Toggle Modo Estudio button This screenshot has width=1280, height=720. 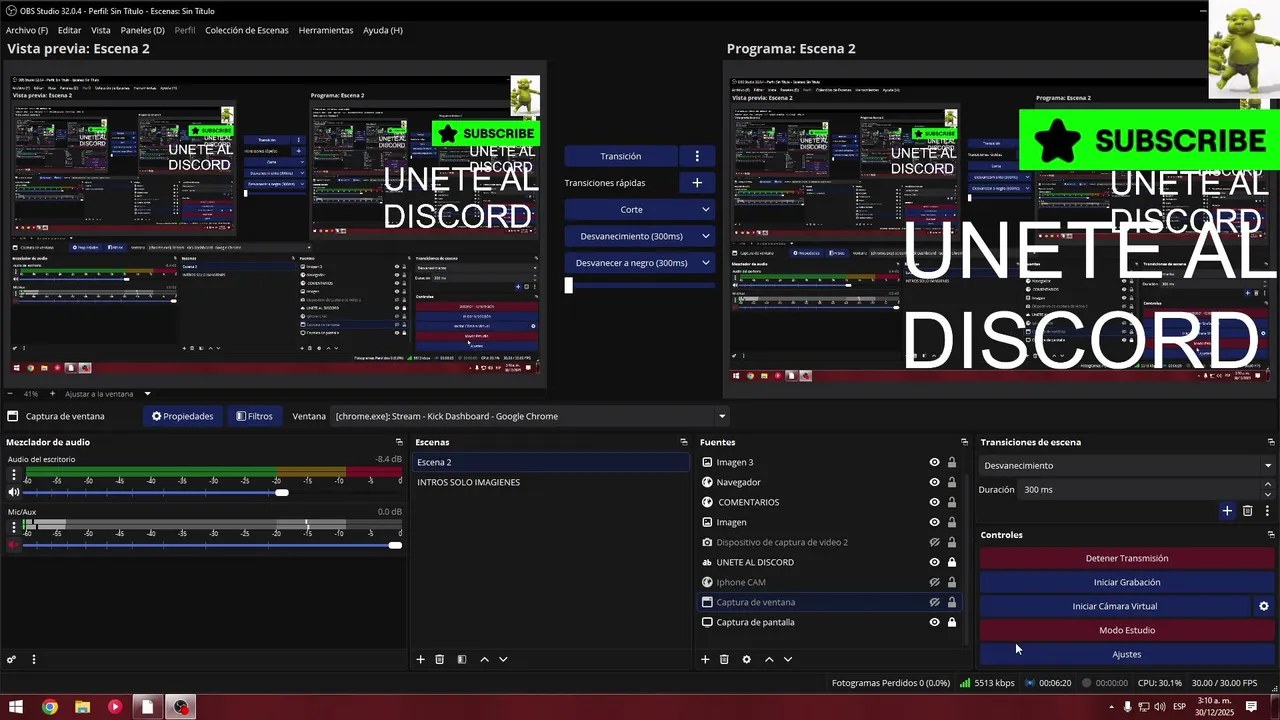coord(1127,630)
